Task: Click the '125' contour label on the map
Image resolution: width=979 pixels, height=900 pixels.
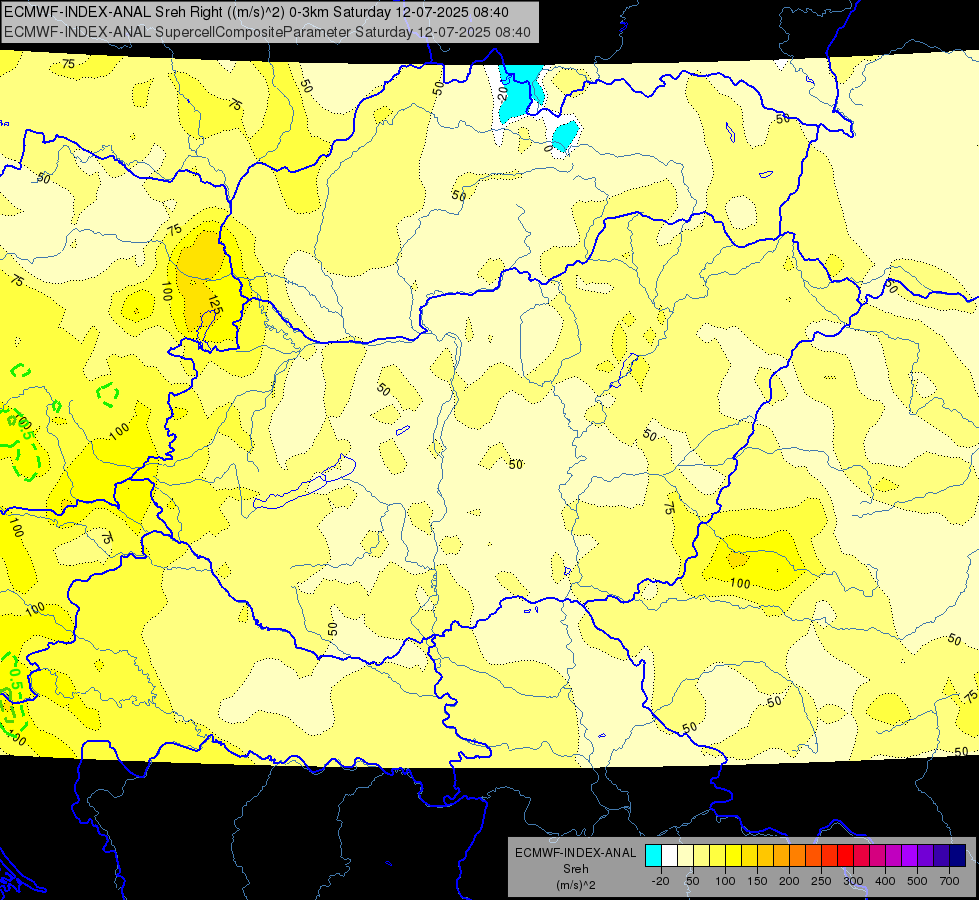Action: [x=215, y=305]
